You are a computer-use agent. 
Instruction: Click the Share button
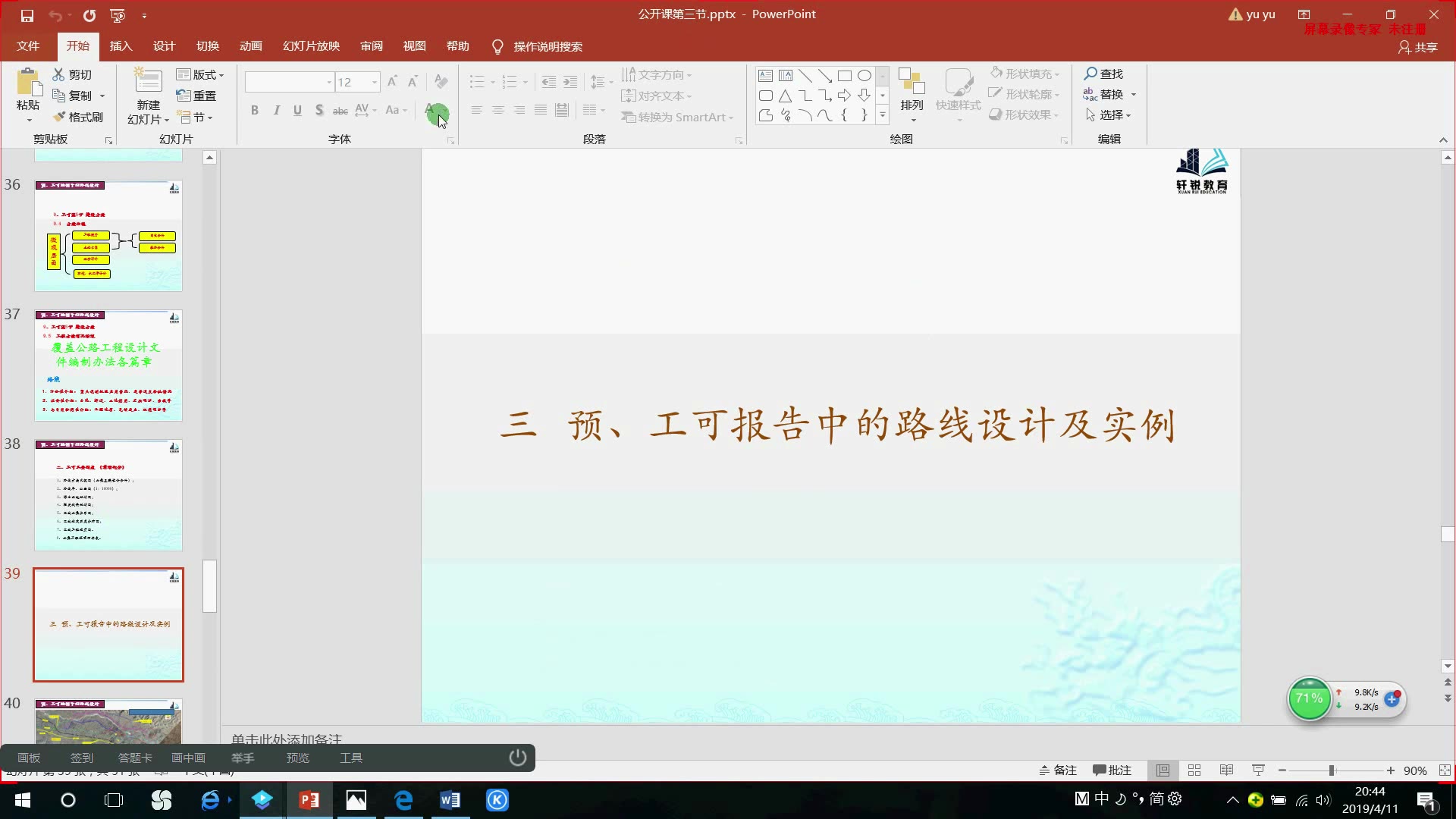pyautogui.click(x=1418, y=47)
